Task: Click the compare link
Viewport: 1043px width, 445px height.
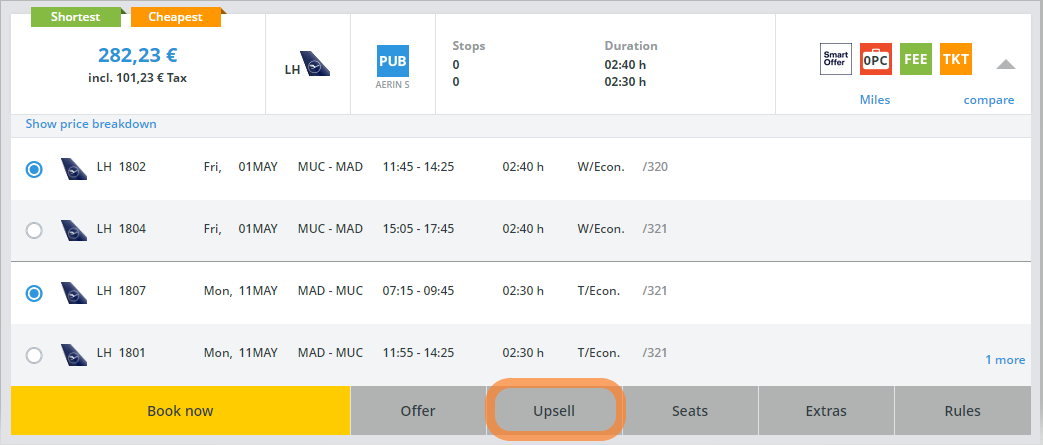Action: pyautogui.click(x=988, y=100)
